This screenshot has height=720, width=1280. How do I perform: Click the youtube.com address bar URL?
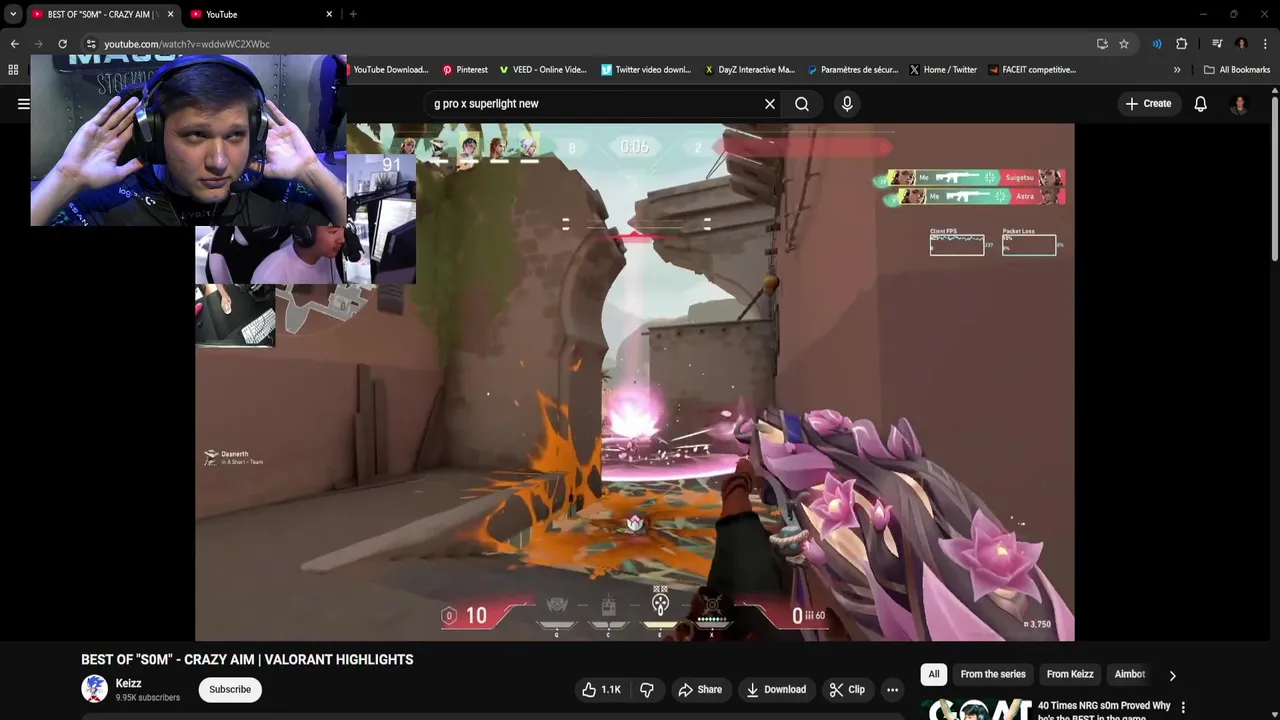point(187,44)
